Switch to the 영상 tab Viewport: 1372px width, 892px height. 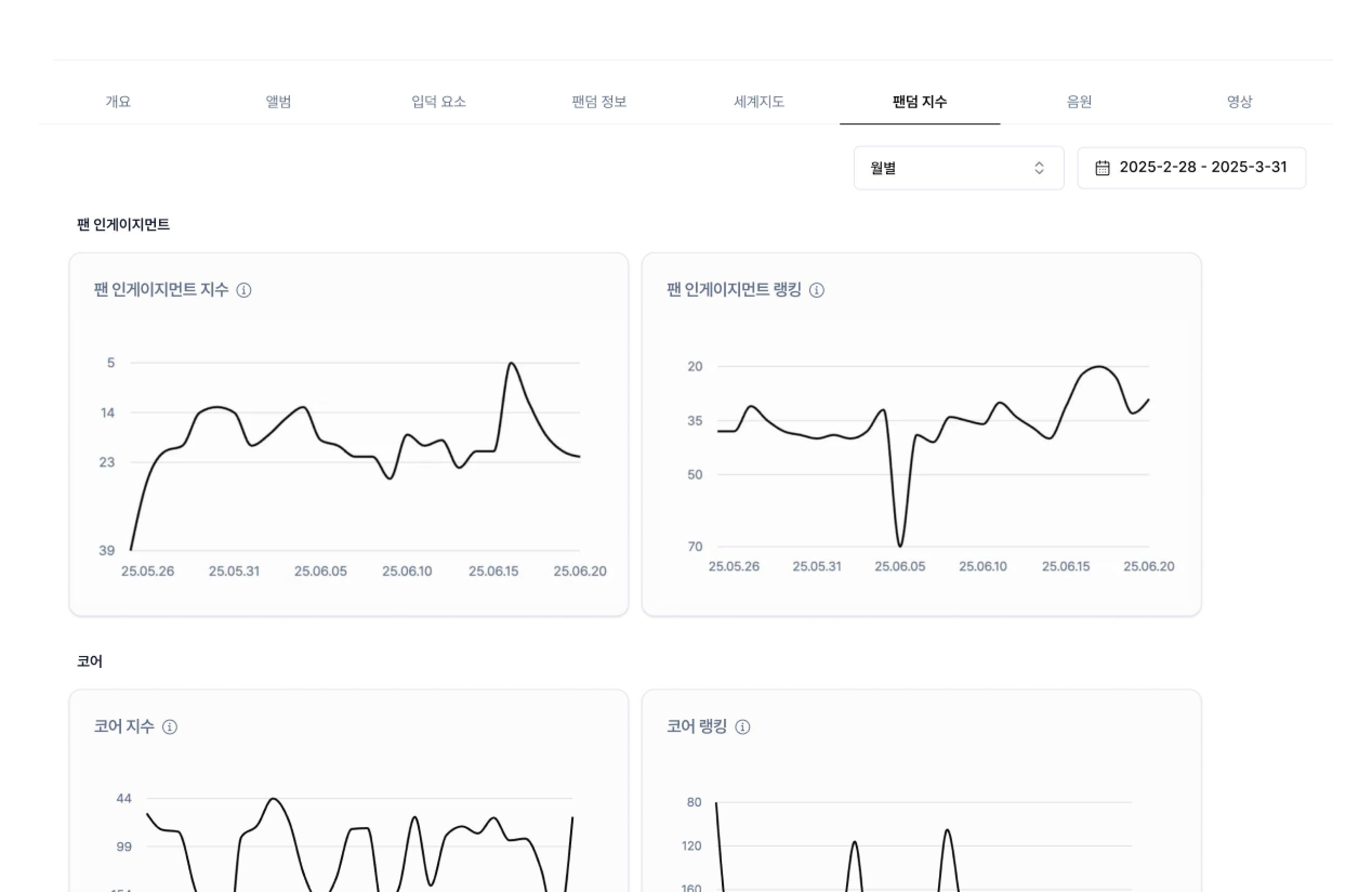click(x=1239, y=101)
